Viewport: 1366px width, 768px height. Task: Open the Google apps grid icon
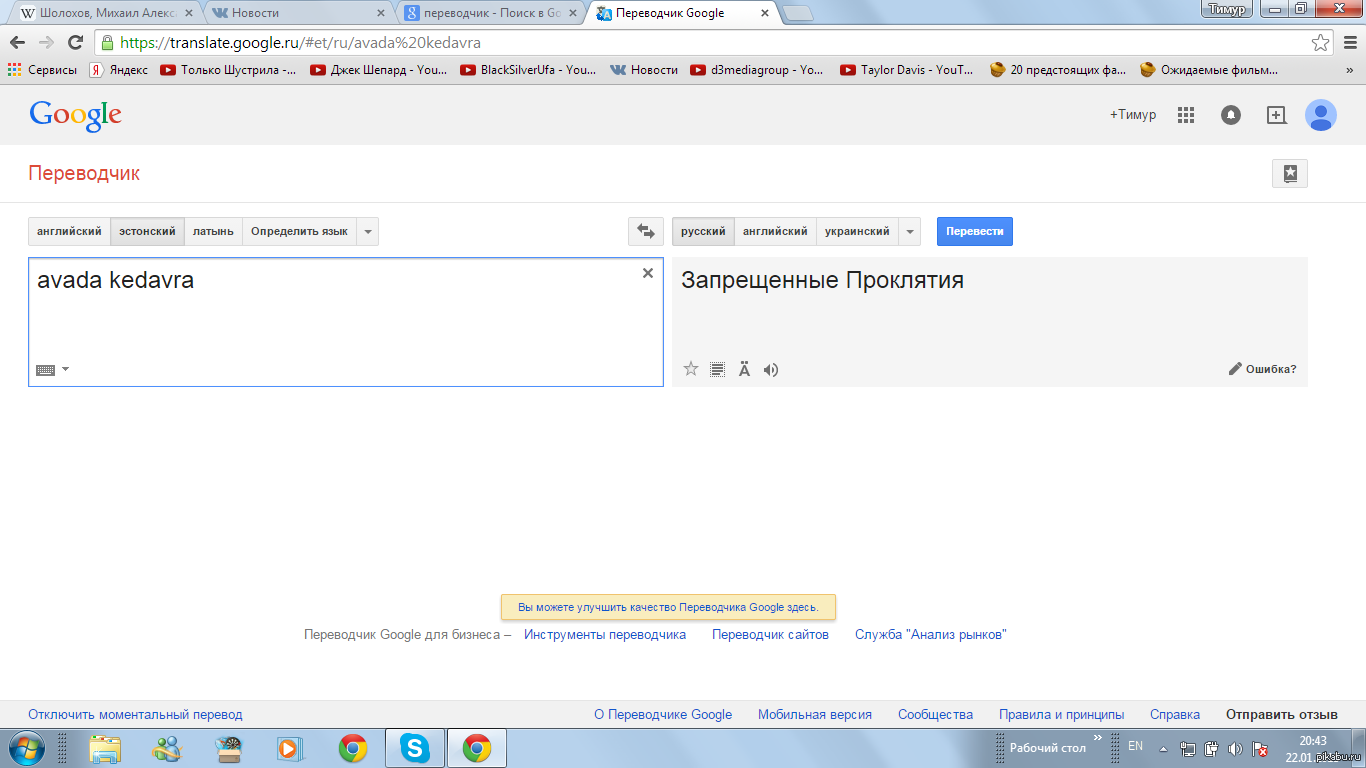point(1186,115)
